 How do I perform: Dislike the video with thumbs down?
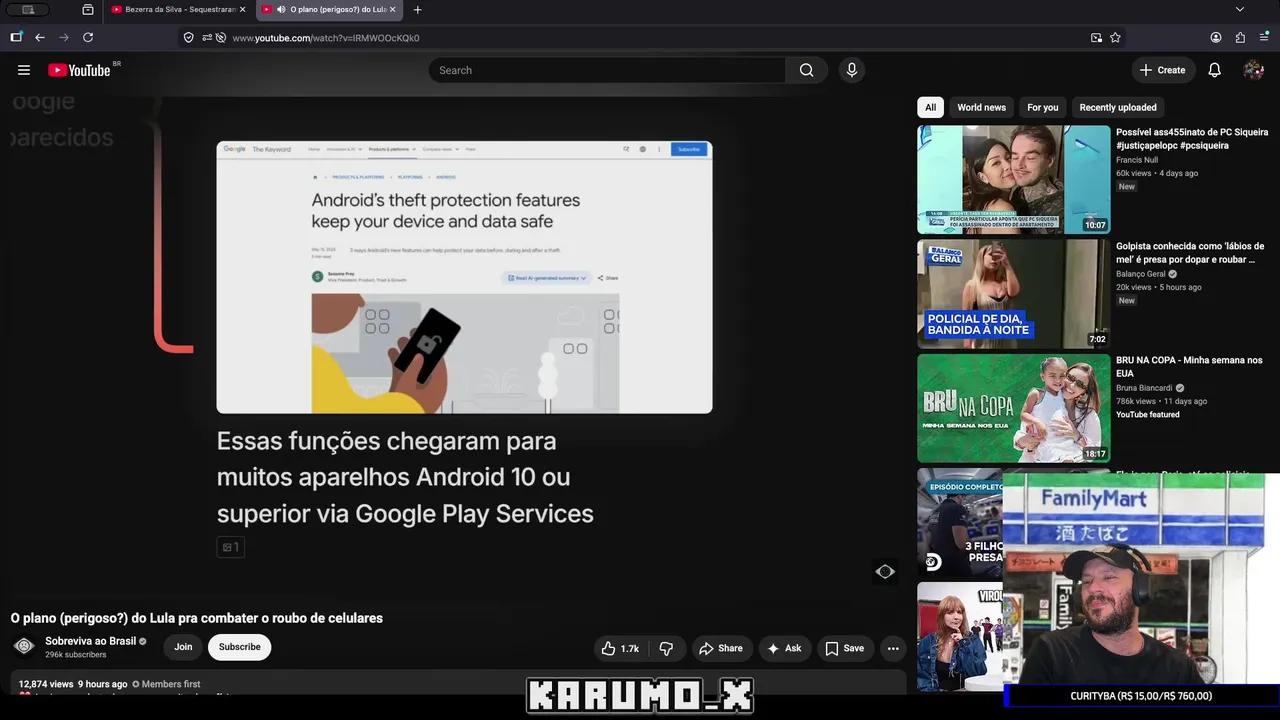pos(666,648)
